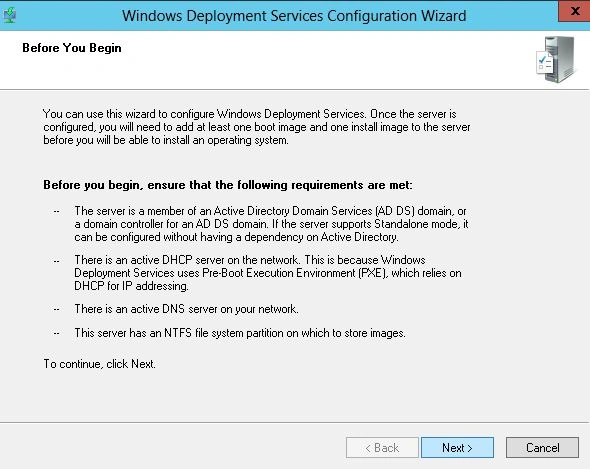Select the 'Before You Begin' page heading

click(x=72, y=48)
